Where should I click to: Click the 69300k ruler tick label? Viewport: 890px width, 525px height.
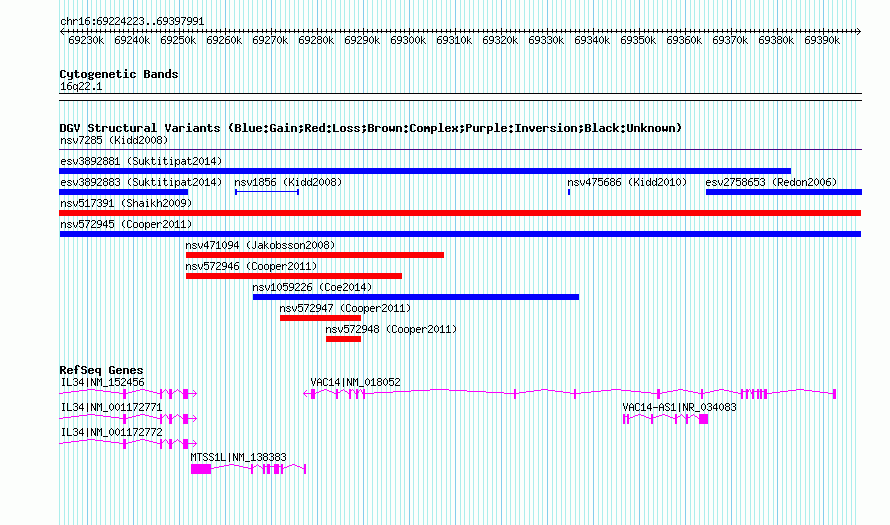[408, 41]
